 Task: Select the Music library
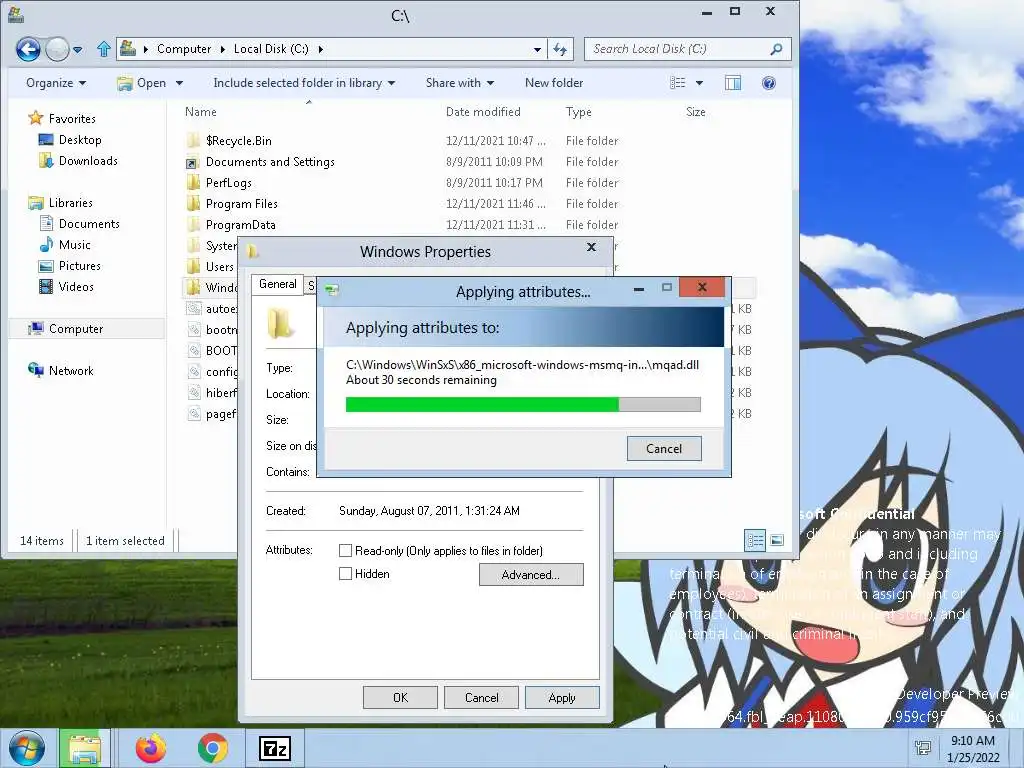point(65,244)
